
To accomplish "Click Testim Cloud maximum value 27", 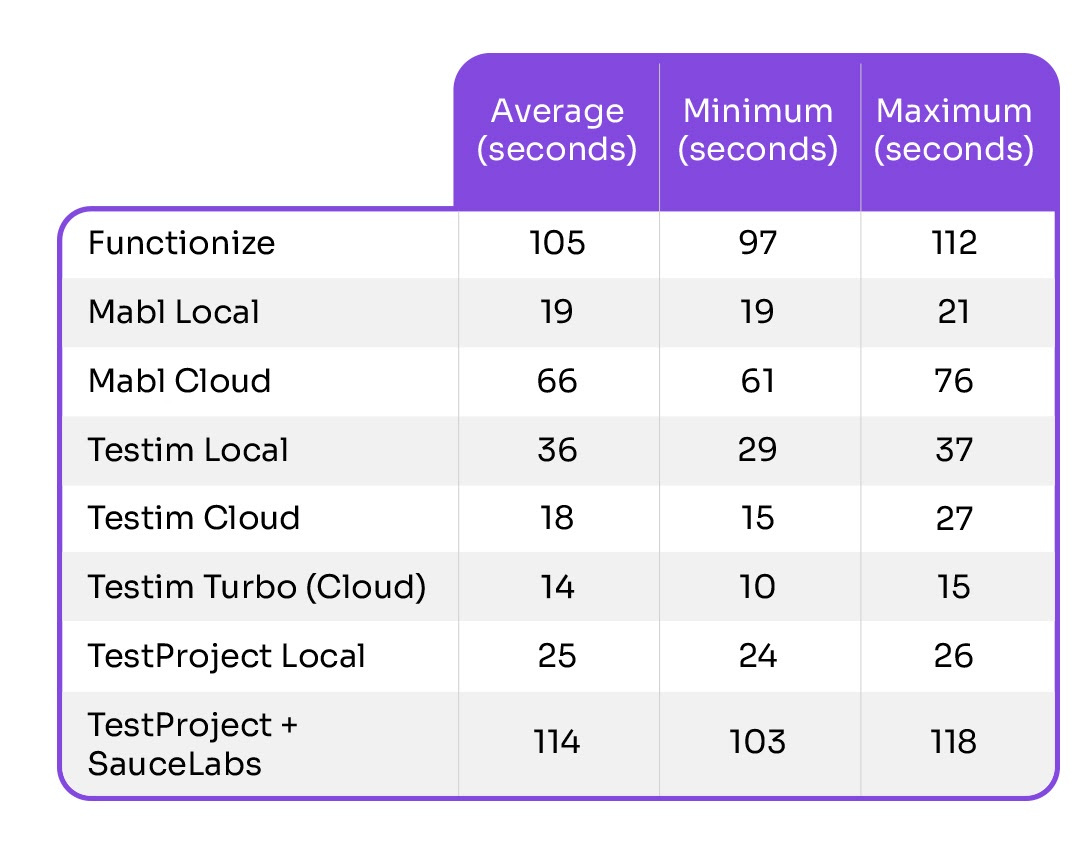I will coord(954,518).
